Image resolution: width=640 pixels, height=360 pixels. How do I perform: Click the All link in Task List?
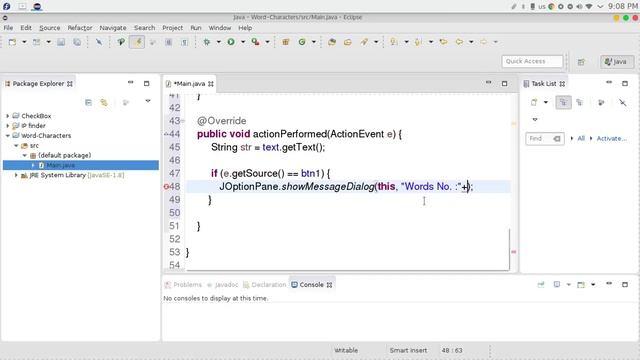click(x=581, y=138)
